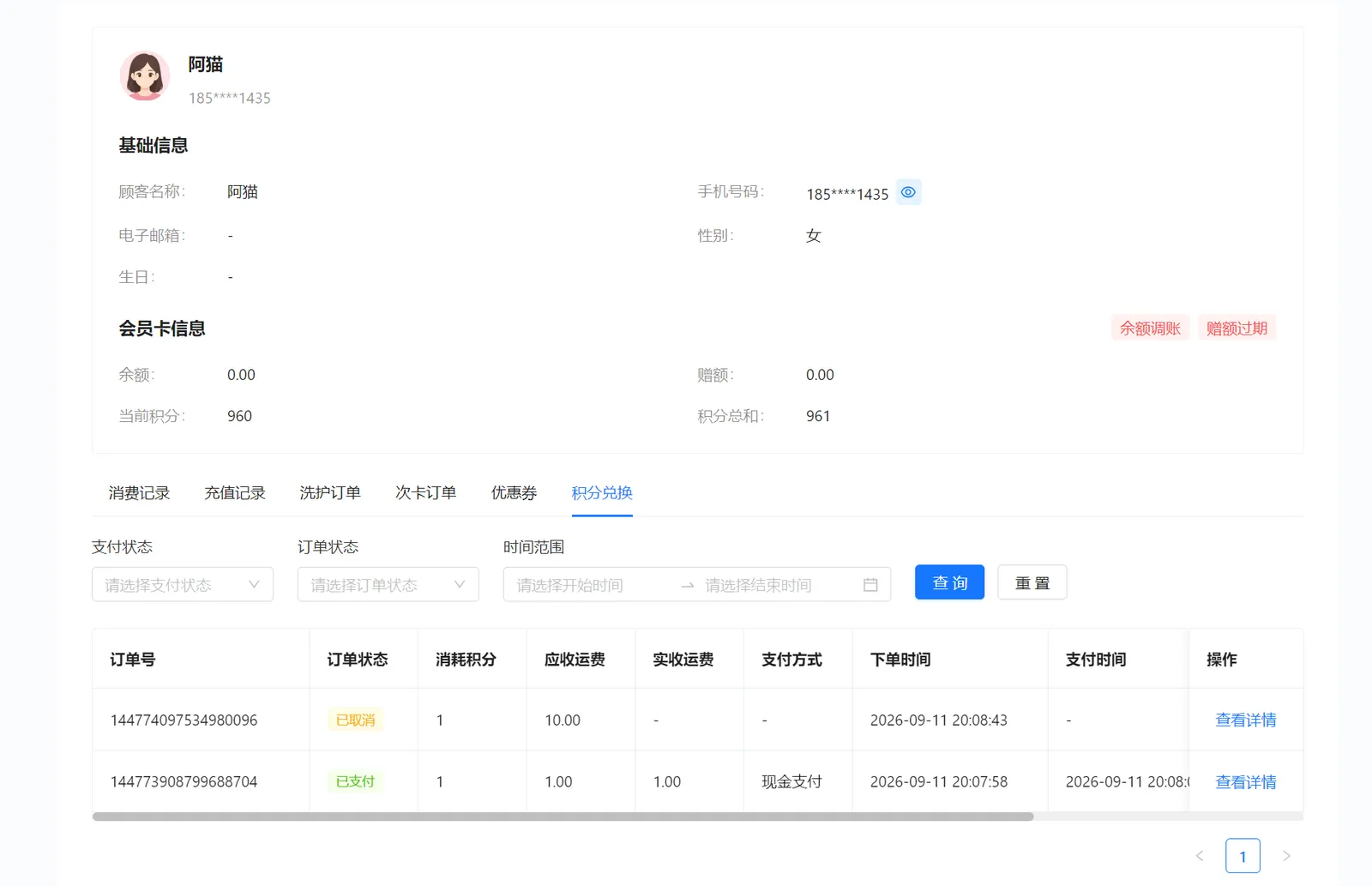1372x886 pixels.
Task: Click the 会员卡信息 section heading
Action: tap(162, 328)
